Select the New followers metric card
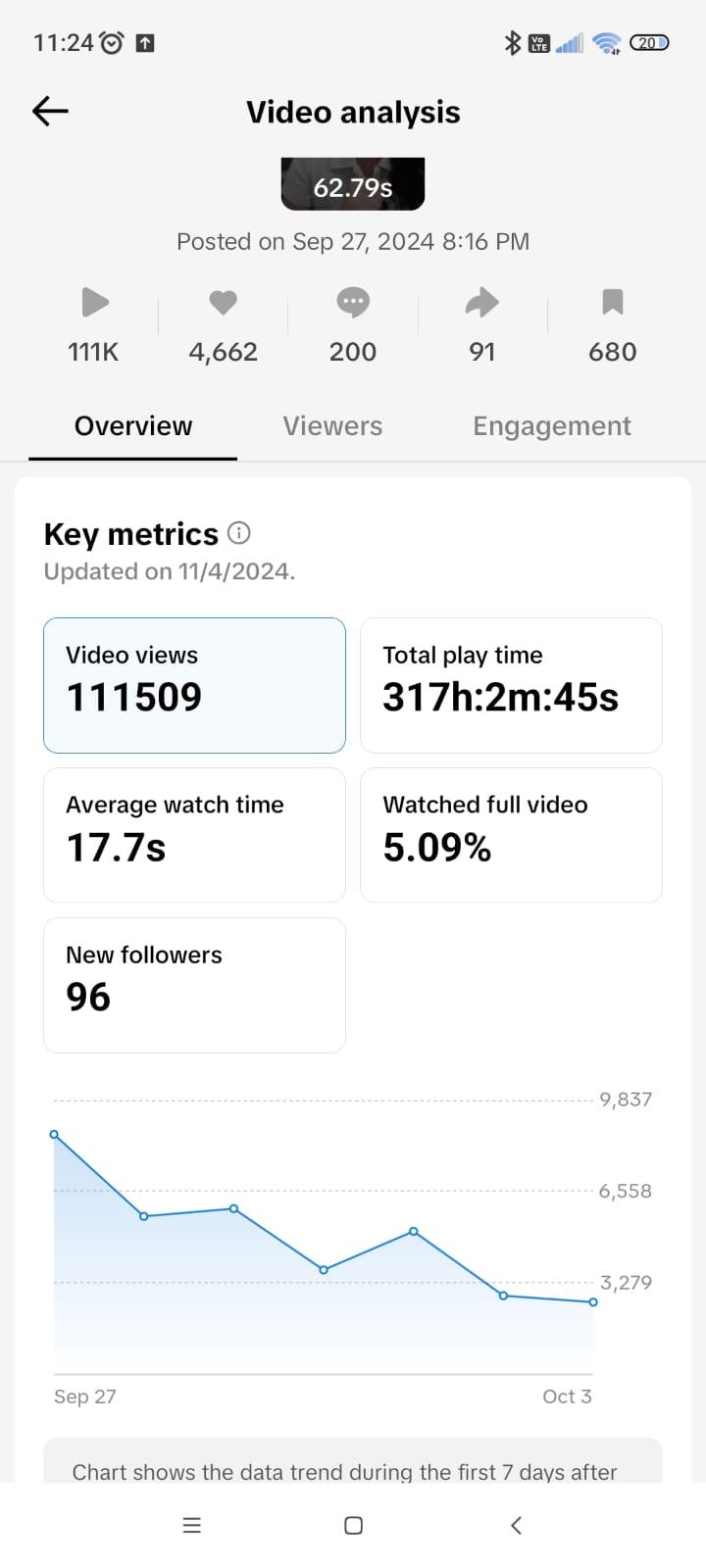 point(194,985)
